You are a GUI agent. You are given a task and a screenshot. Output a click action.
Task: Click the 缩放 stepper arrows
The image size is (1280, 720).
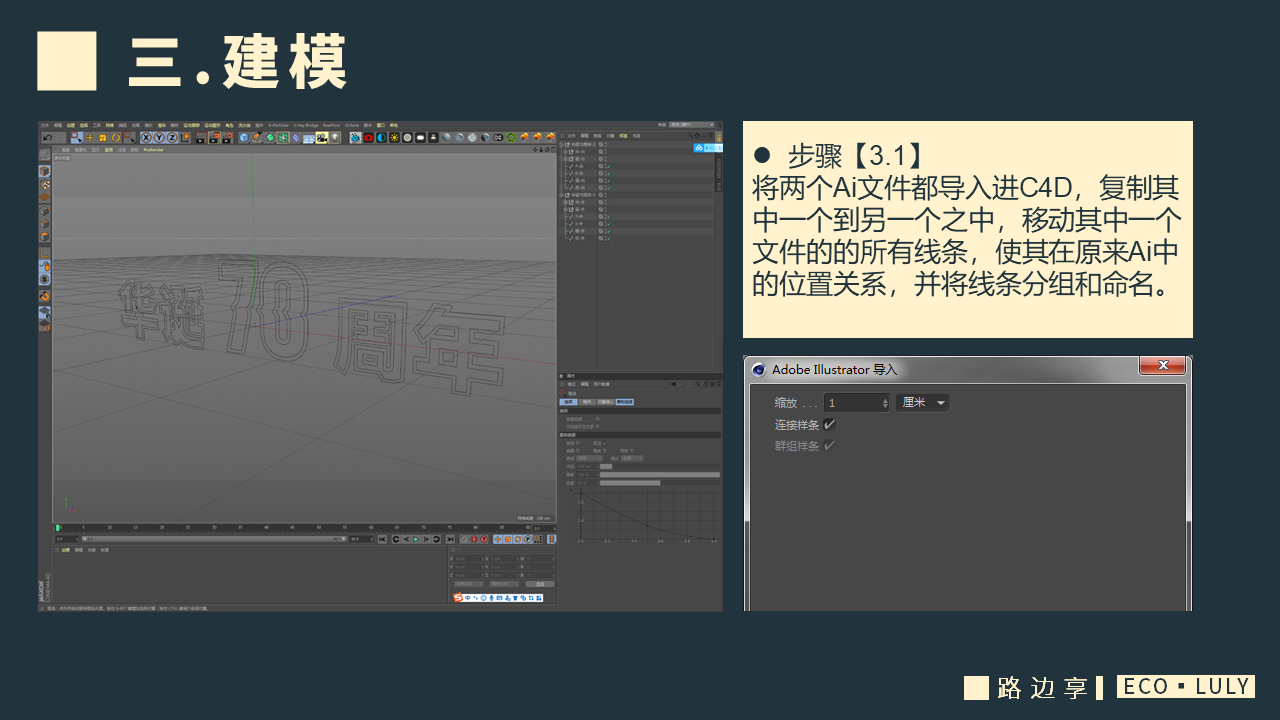[x=885, y=403]
